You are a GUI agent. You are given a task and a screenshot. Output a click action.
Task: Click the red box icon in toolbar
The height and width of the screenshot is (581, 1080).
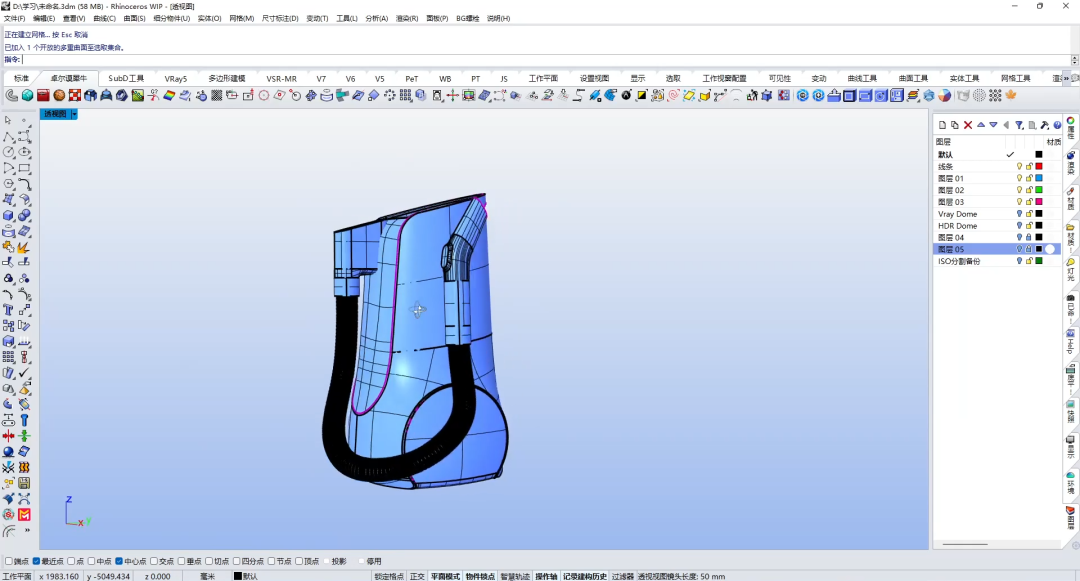[x=43, y=96]
